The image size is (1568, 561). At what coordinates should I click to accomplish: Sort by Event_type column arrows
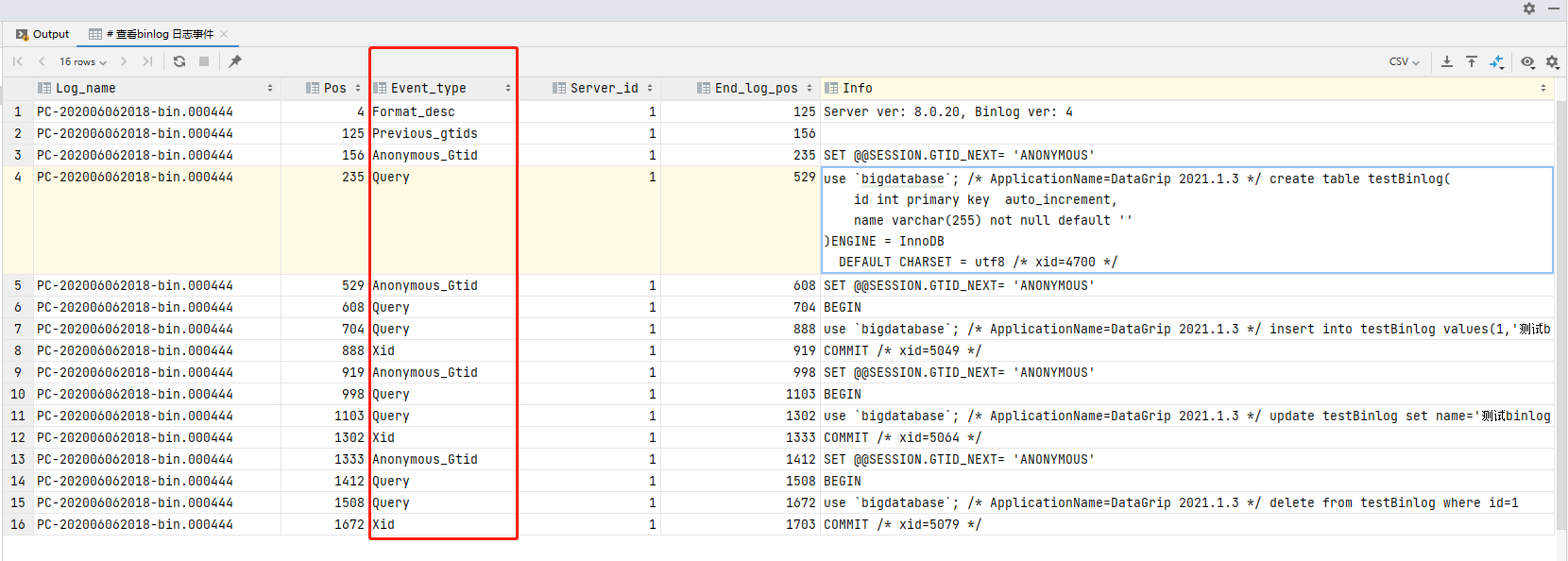508,88
